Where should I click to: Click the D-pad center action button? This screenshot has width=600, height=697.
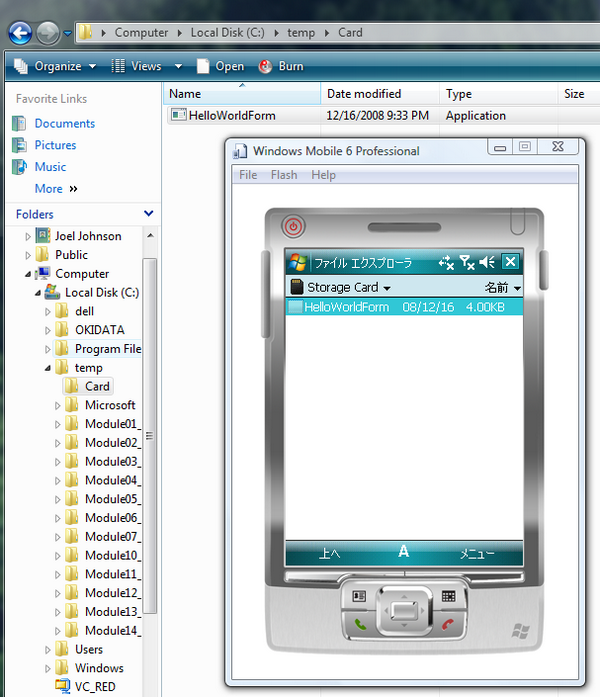(404, 610)
